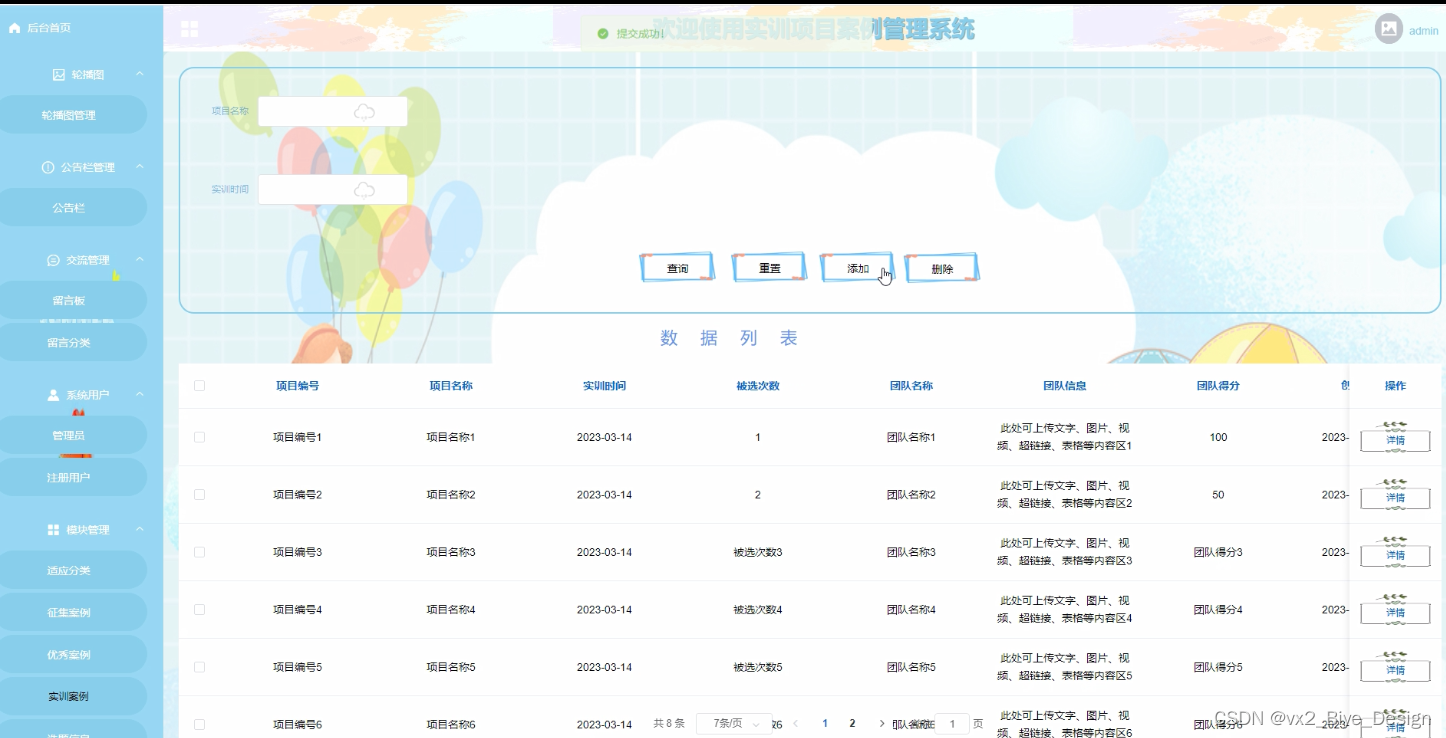Click the 团队信息 column header
The image size is (1446, 738).
click(1065, 385)
